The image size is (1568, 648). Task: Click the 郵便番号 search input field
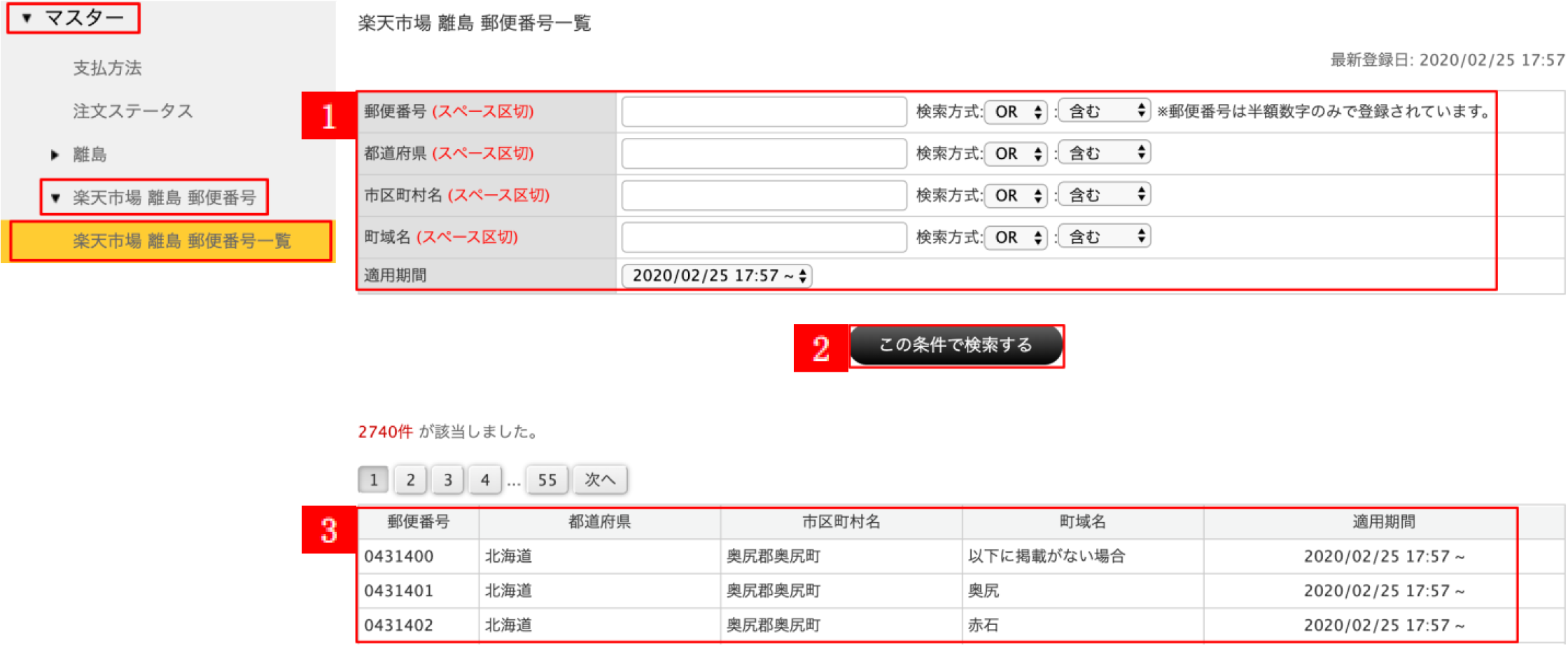click(764, 111)
